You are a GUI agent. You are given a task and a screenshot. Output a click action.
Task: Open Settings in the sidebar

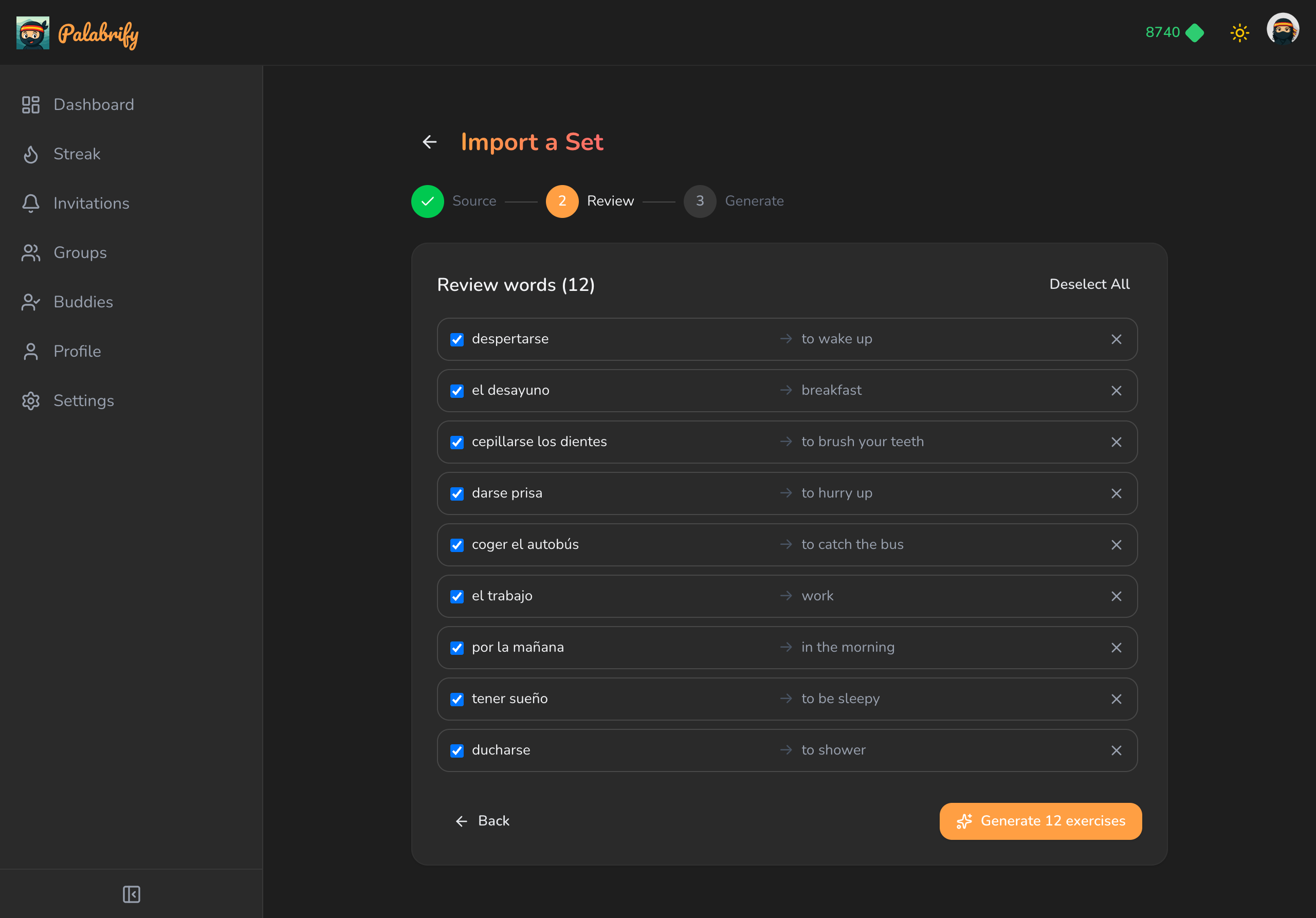(84, 400)
